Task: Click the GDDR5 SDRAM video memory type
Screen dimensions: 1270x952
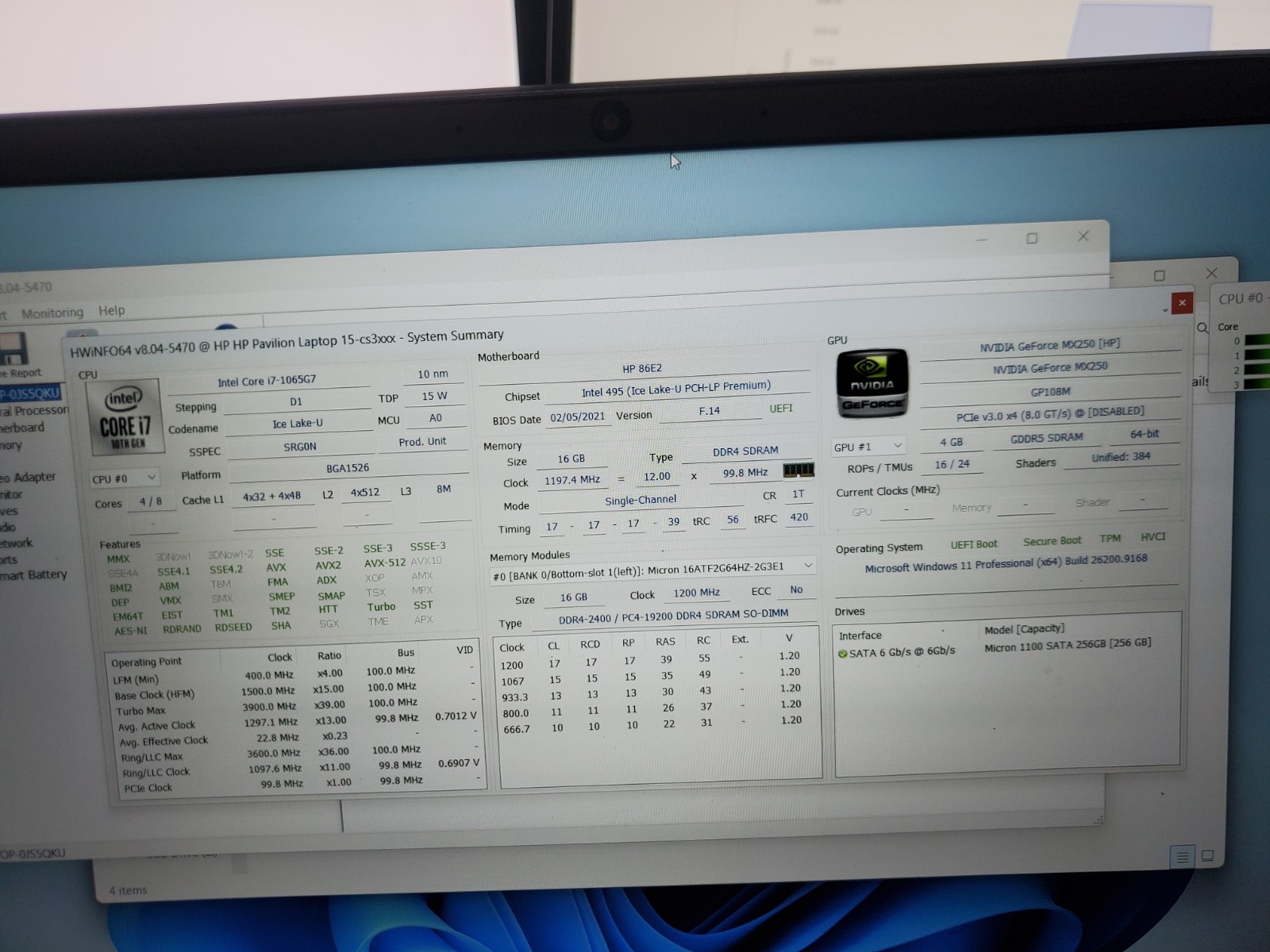Action: [1046, 438]
